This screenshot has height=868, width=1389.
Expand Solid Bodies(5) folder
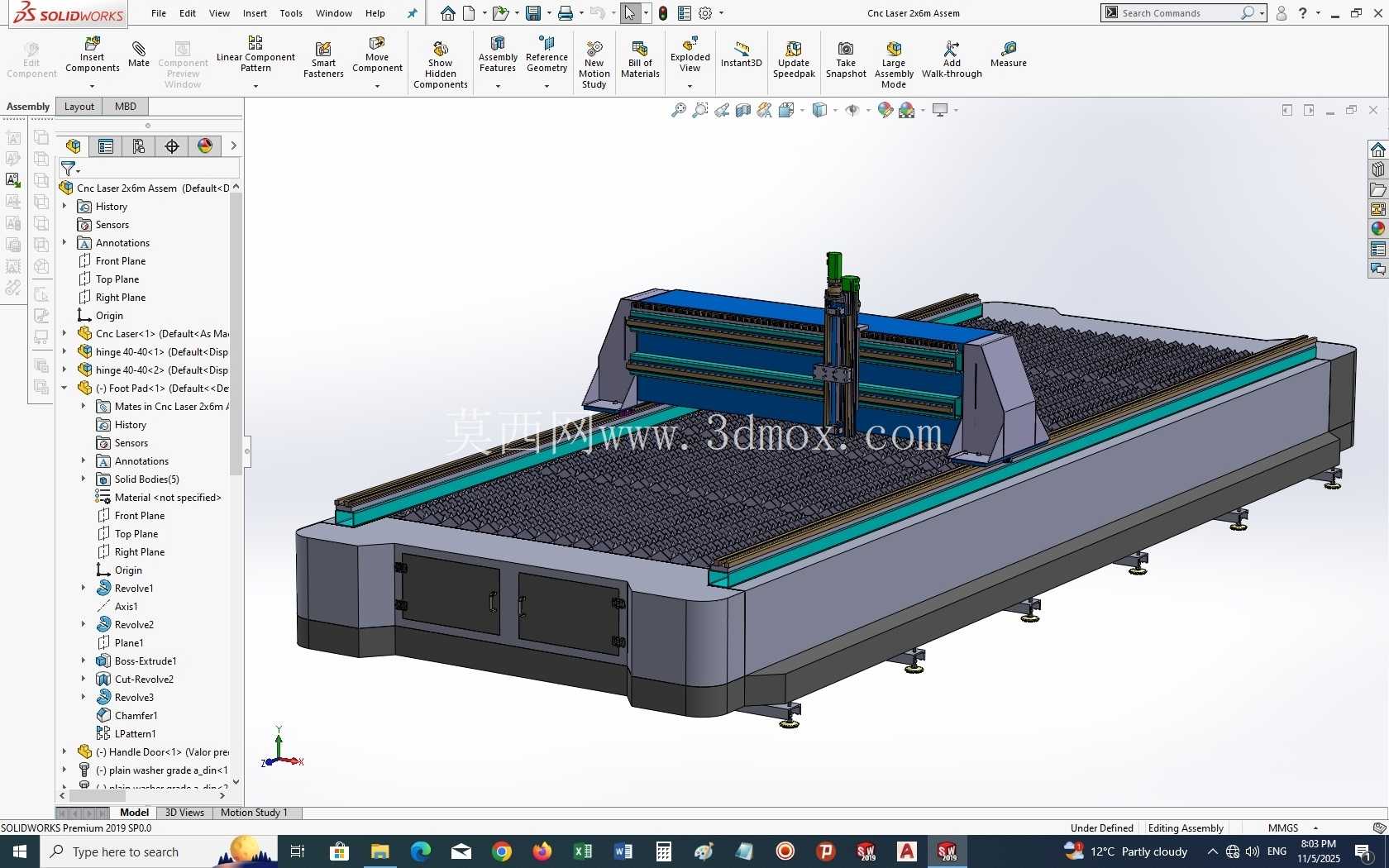(84, 479)
